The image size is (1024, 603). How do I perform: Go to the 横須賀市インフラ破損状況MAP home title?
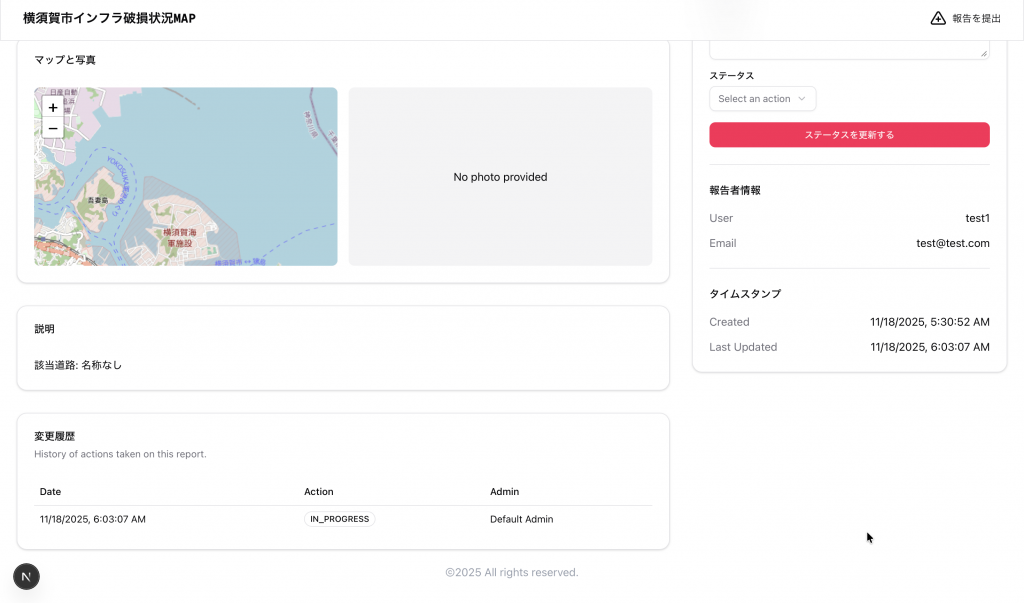pyautogui.click(x=109, y=18)
